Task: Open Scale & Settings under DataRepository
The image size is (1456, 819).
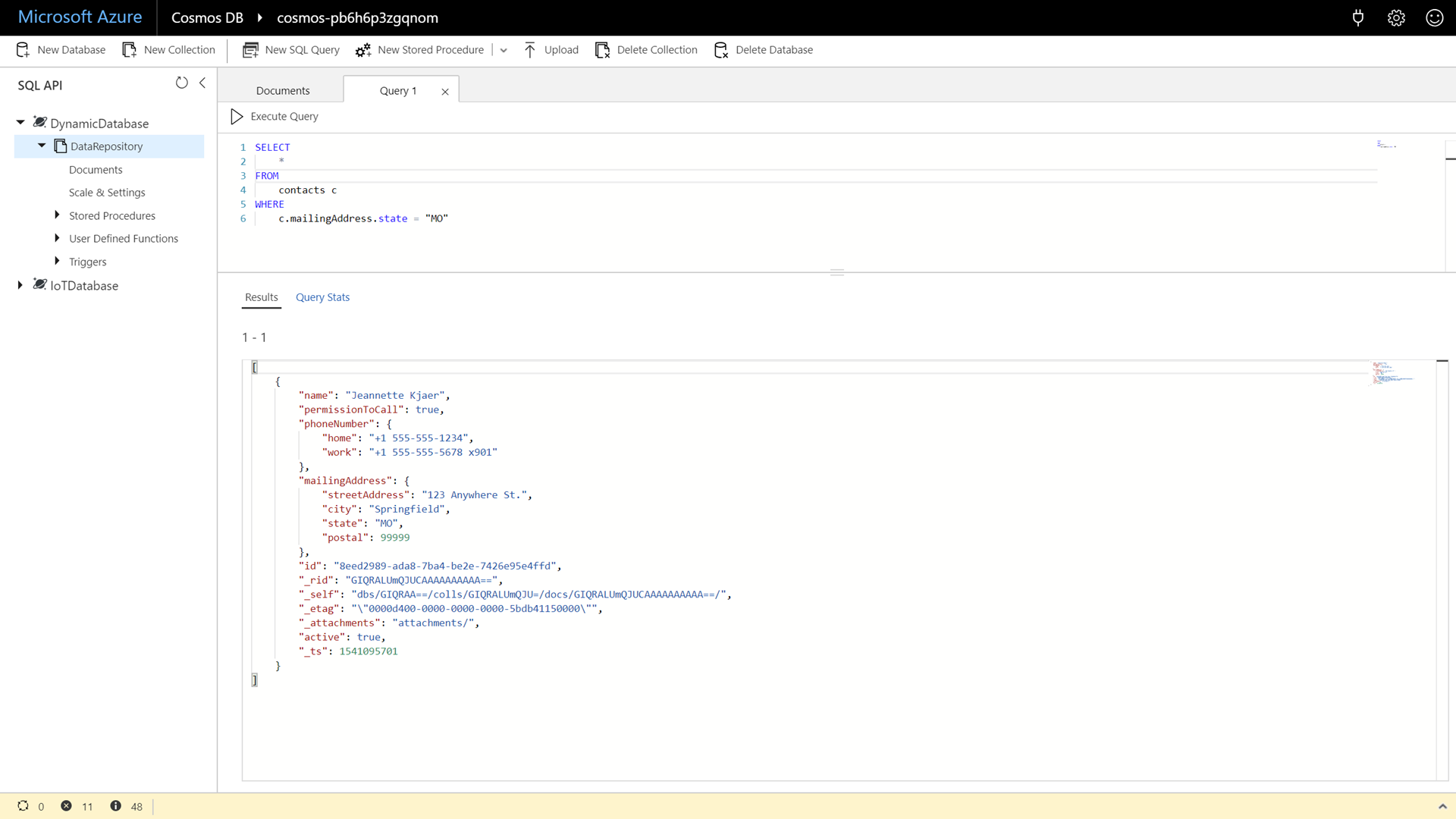Action: pyautogui.click(x=106, y=192)
